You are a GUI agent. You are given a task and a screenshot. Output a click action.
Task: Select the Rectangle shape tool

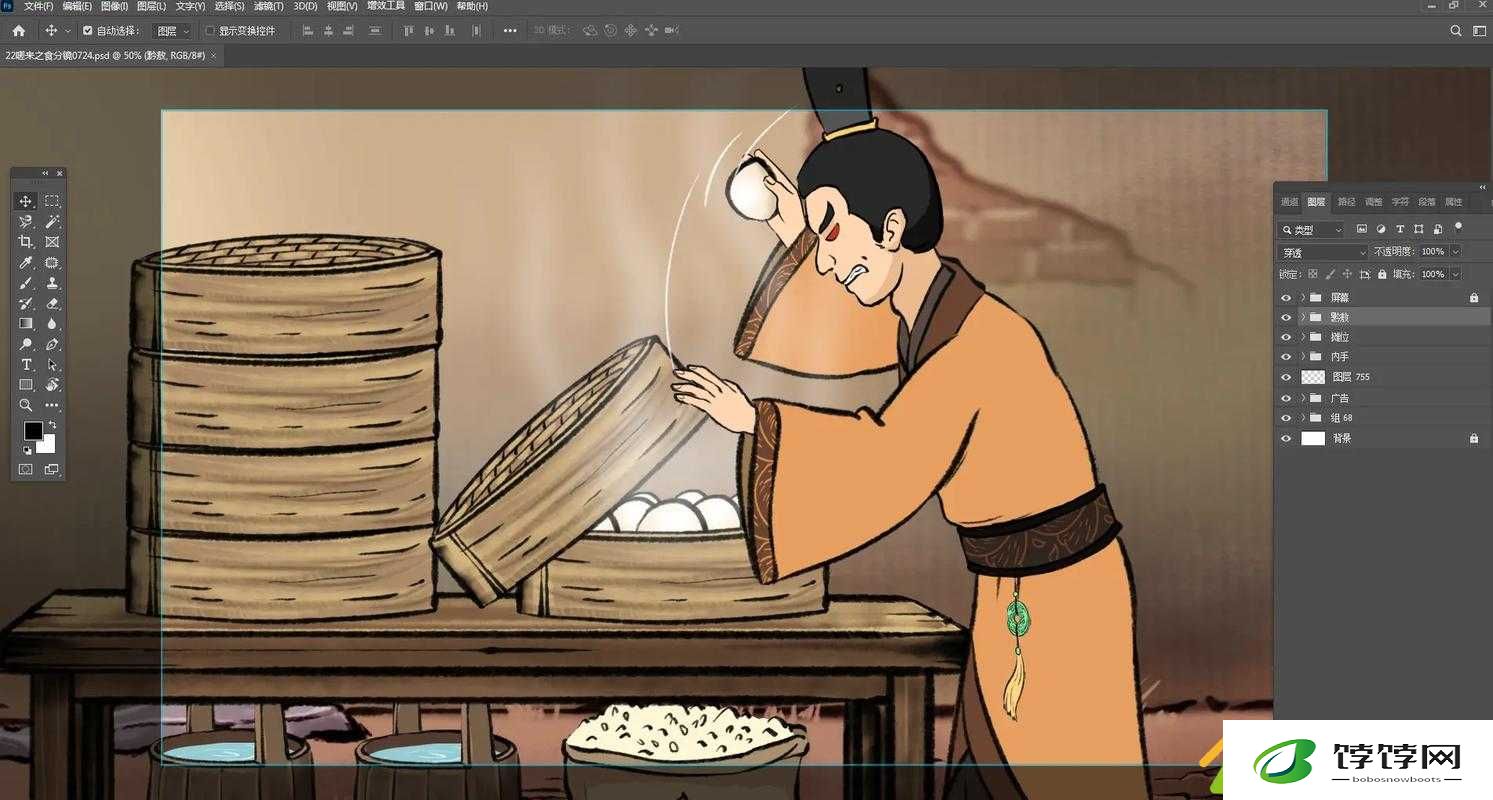tap(26, 385)
